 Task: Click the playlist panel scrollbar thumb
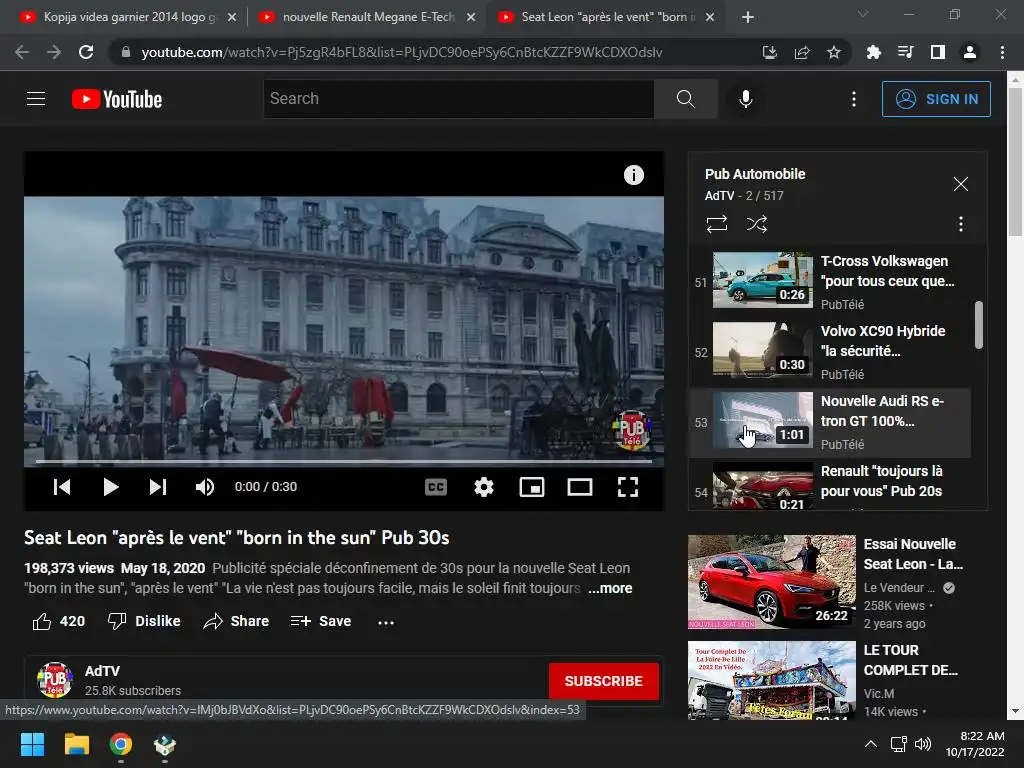(x=978, y=325)
